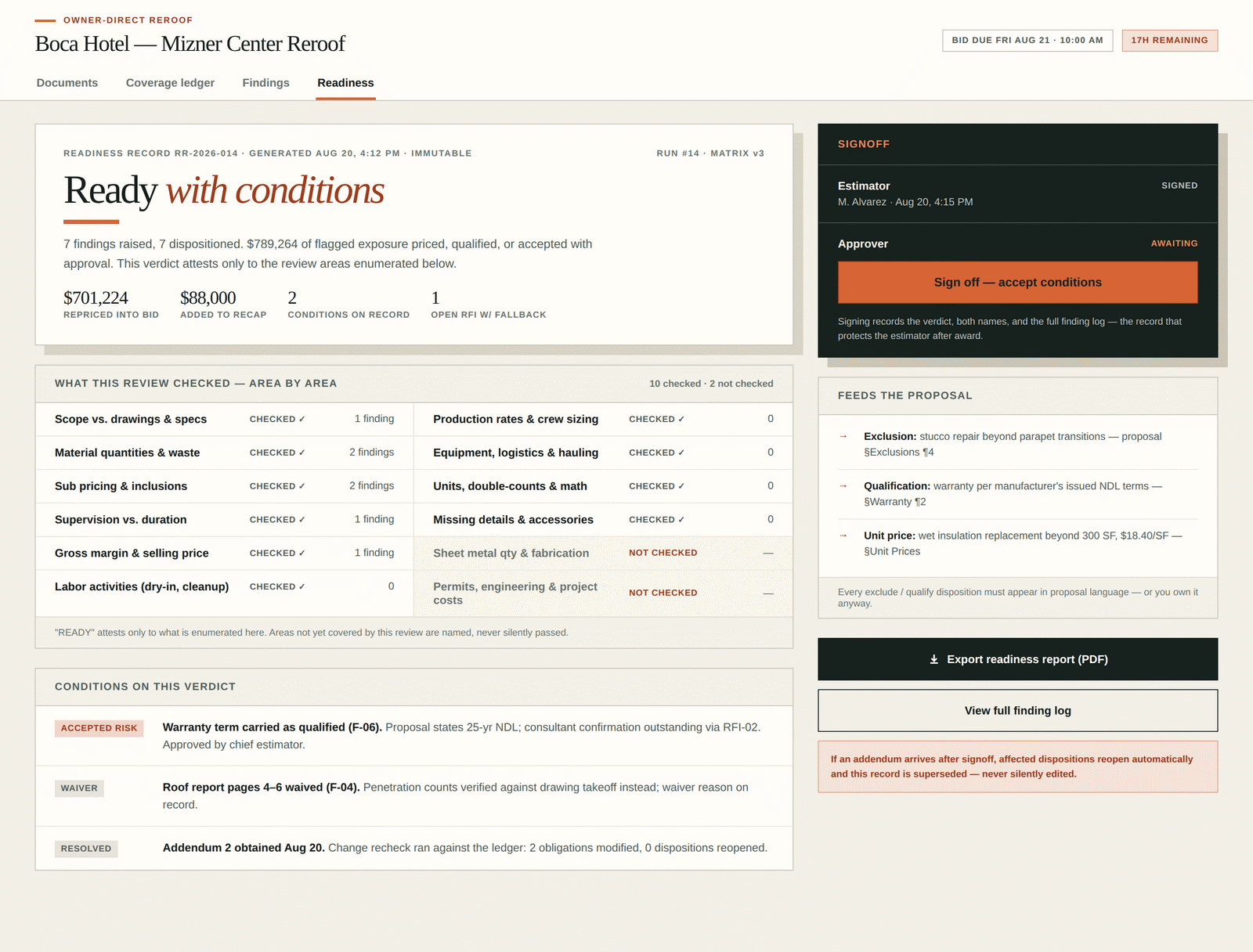1253x952 pixels.
Task: Click the 2 conditions on record stat
Action: pyautogui.click(x=348, y=304)
